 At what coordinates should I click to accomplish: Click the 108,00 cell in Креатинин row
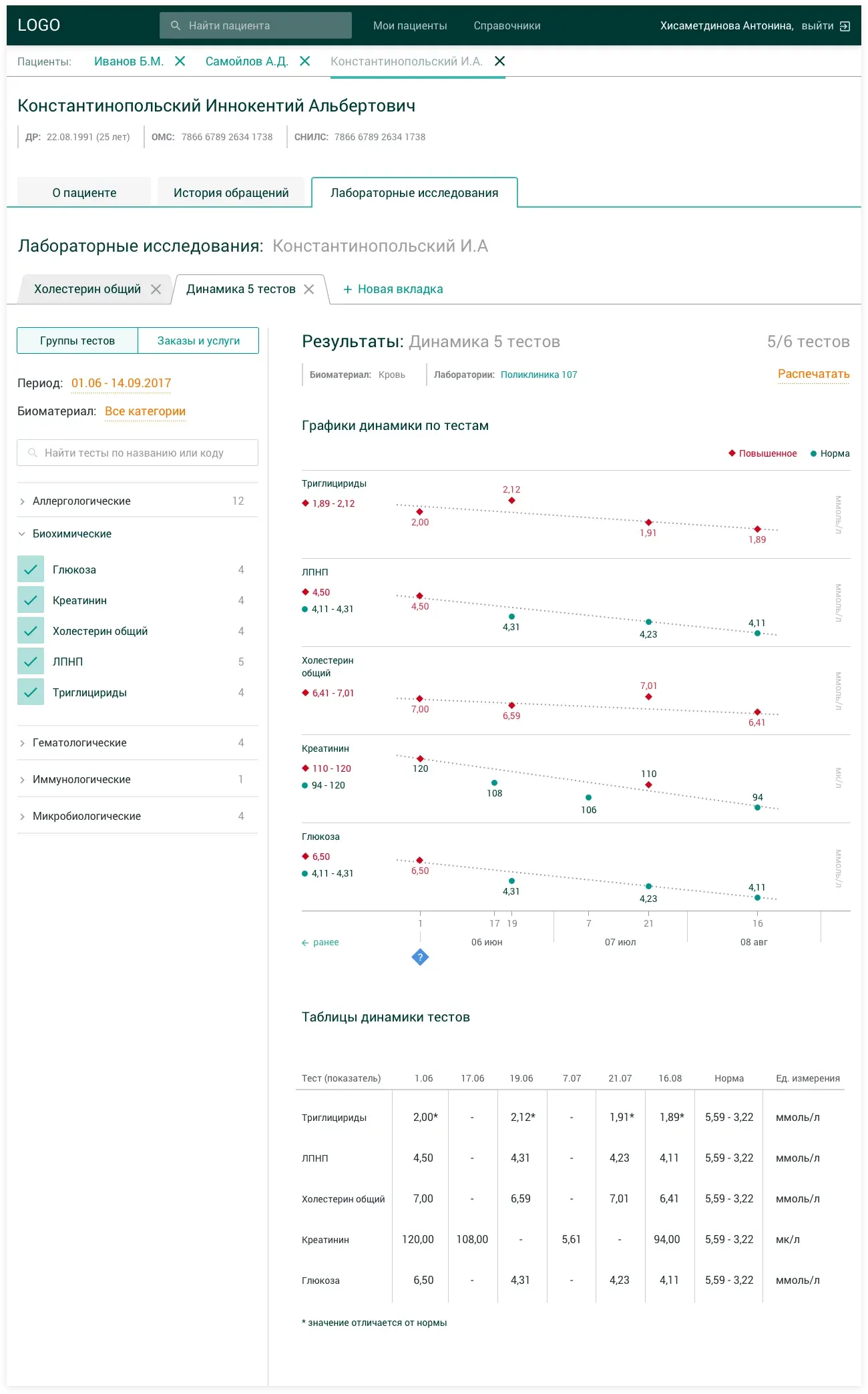[x=472, y=1239]
